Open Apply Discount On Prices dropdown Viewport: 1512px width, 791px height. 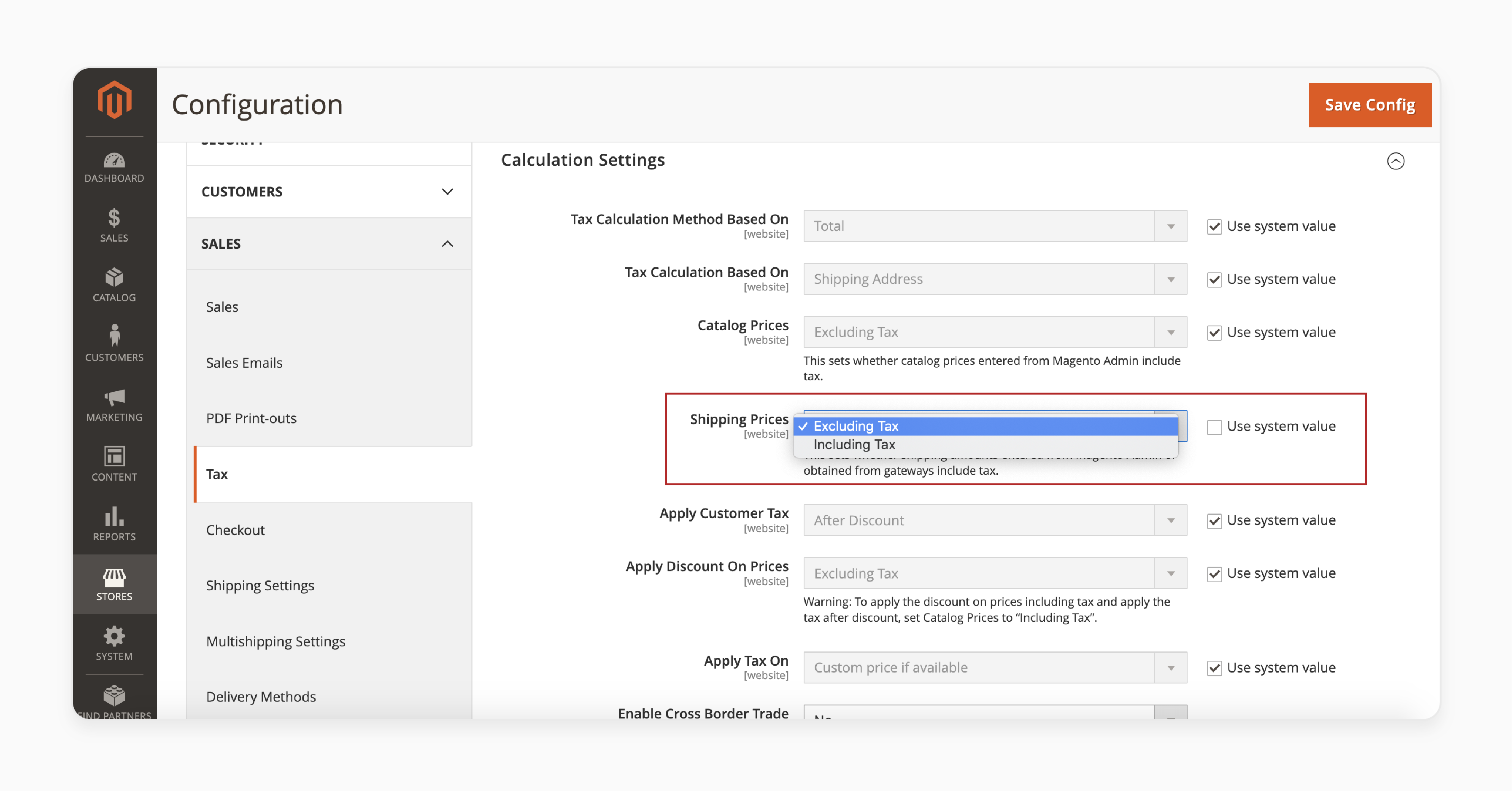coord(995,573)
